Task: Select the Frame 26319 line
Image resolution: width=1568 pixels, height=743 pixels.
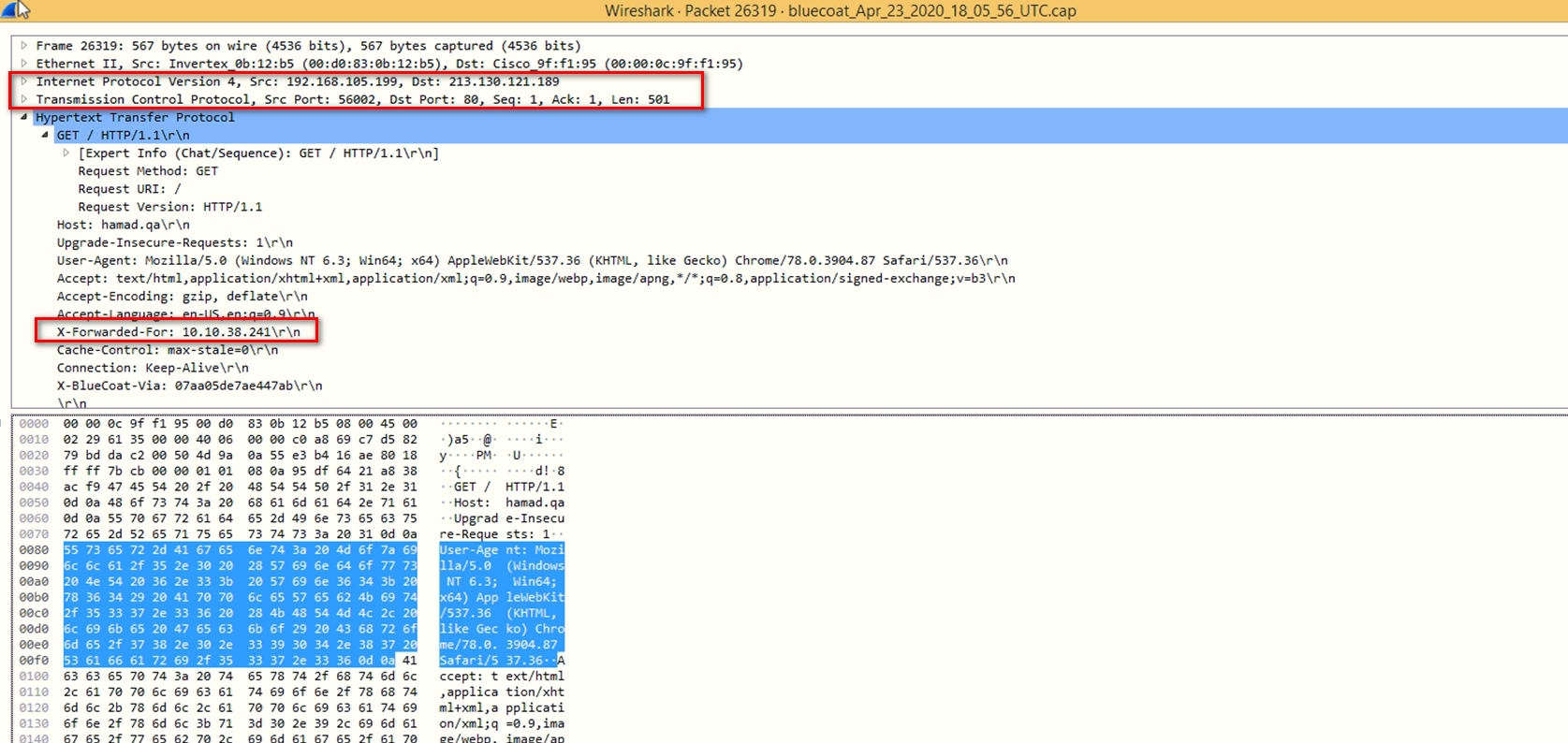Action: click(308, 45)
